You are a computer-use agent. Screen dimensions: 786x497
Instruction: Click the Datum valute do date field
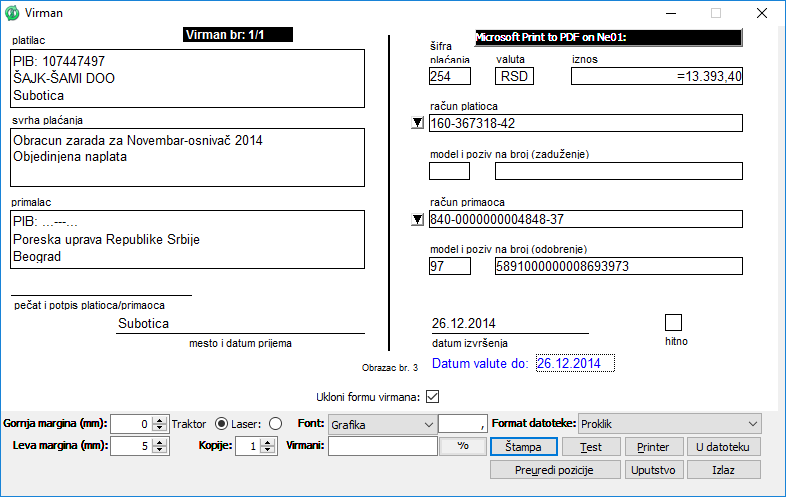pyautogui.click(x=574, y=363)
